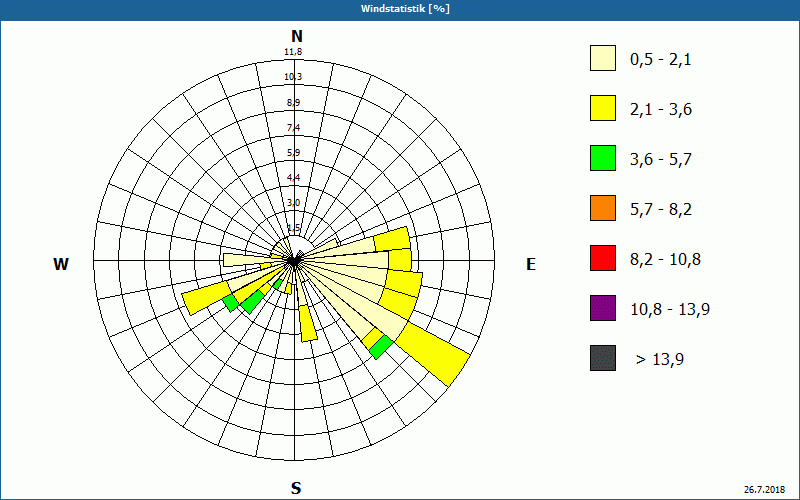The image size is (800, 500).
Task: Click the legend label '10,8 - 13,9'
Action: [x=670, y=310]
